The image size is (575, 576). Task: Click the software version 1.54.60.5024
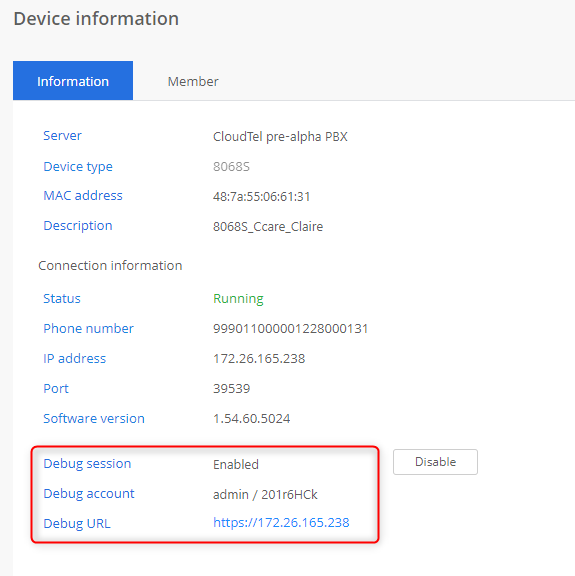(x=251, y=419)
